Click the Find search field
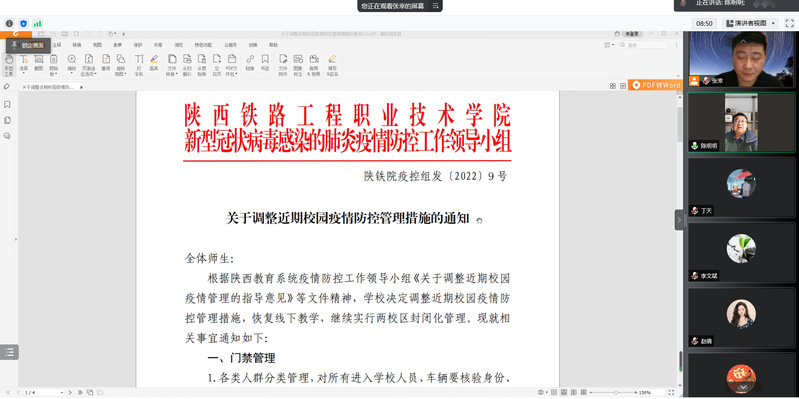 (643, 45)
